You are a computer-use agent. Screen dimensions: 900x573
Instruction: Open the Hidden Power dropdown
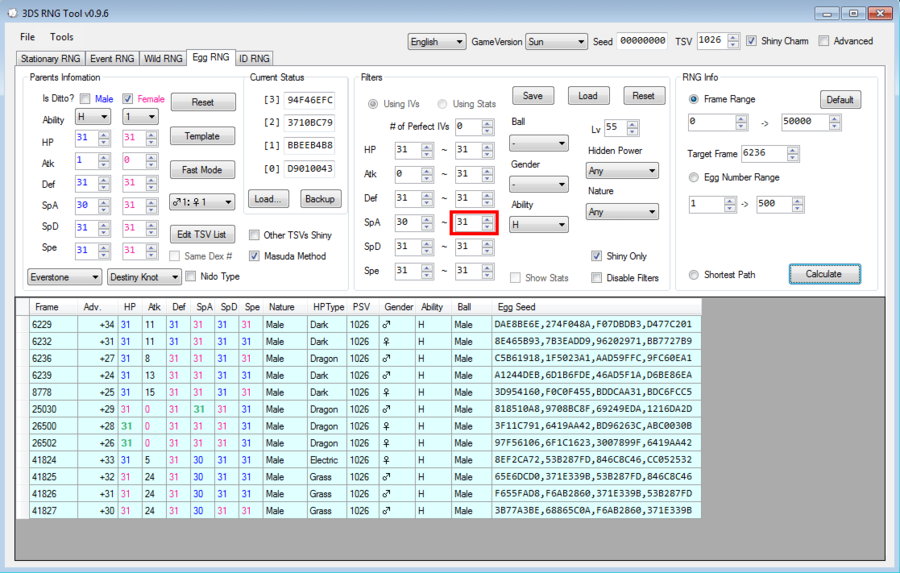[622, 171]
